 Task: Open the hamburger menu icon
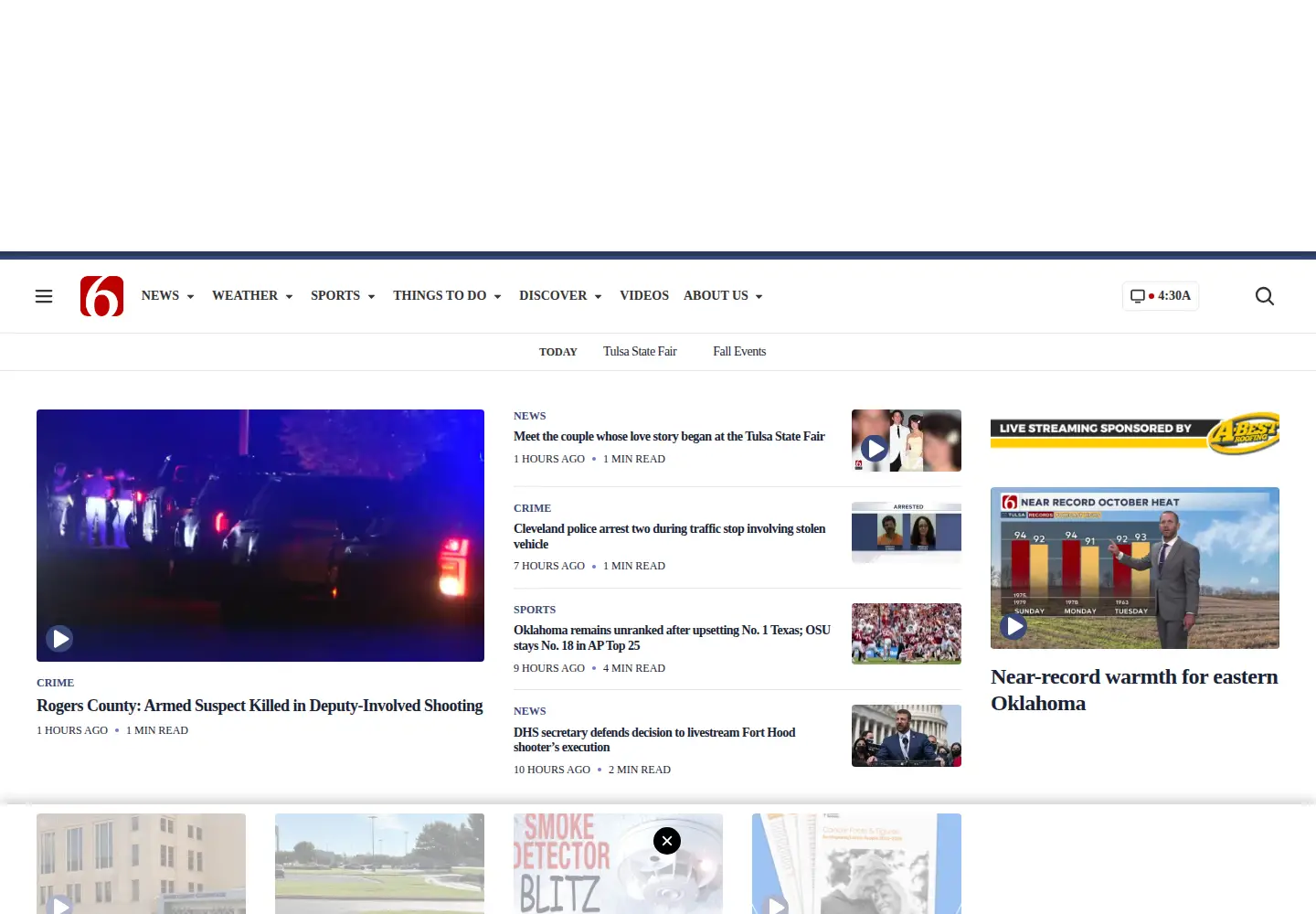44,296
